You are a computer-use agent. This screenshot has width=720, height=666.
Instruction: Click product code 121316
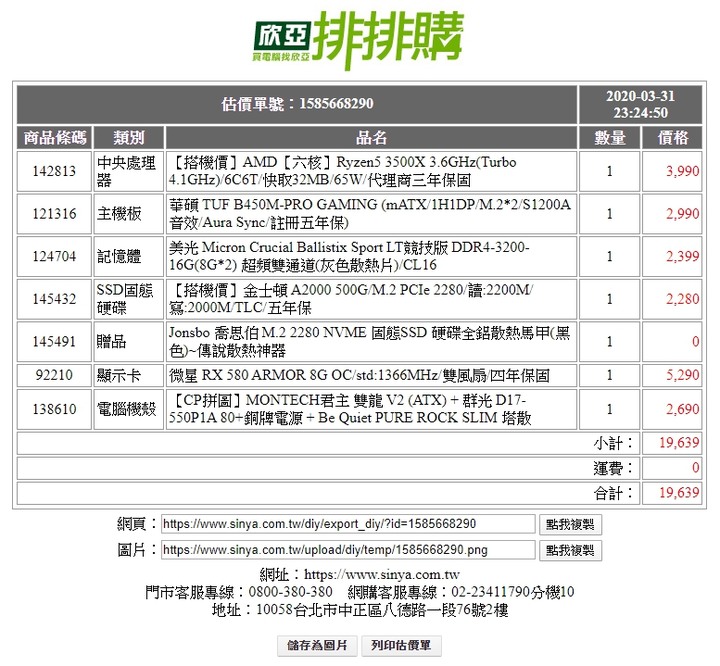tap(54, 214)
